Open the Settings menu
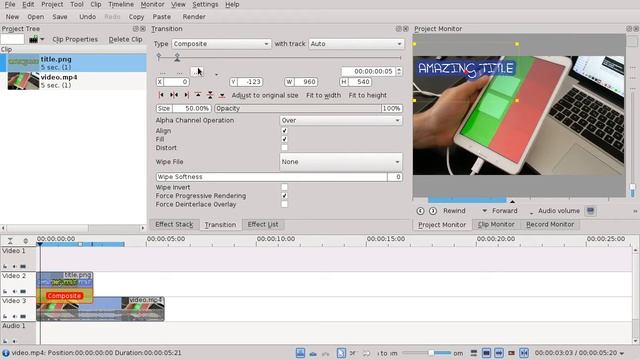 click(x=205, y=4)
